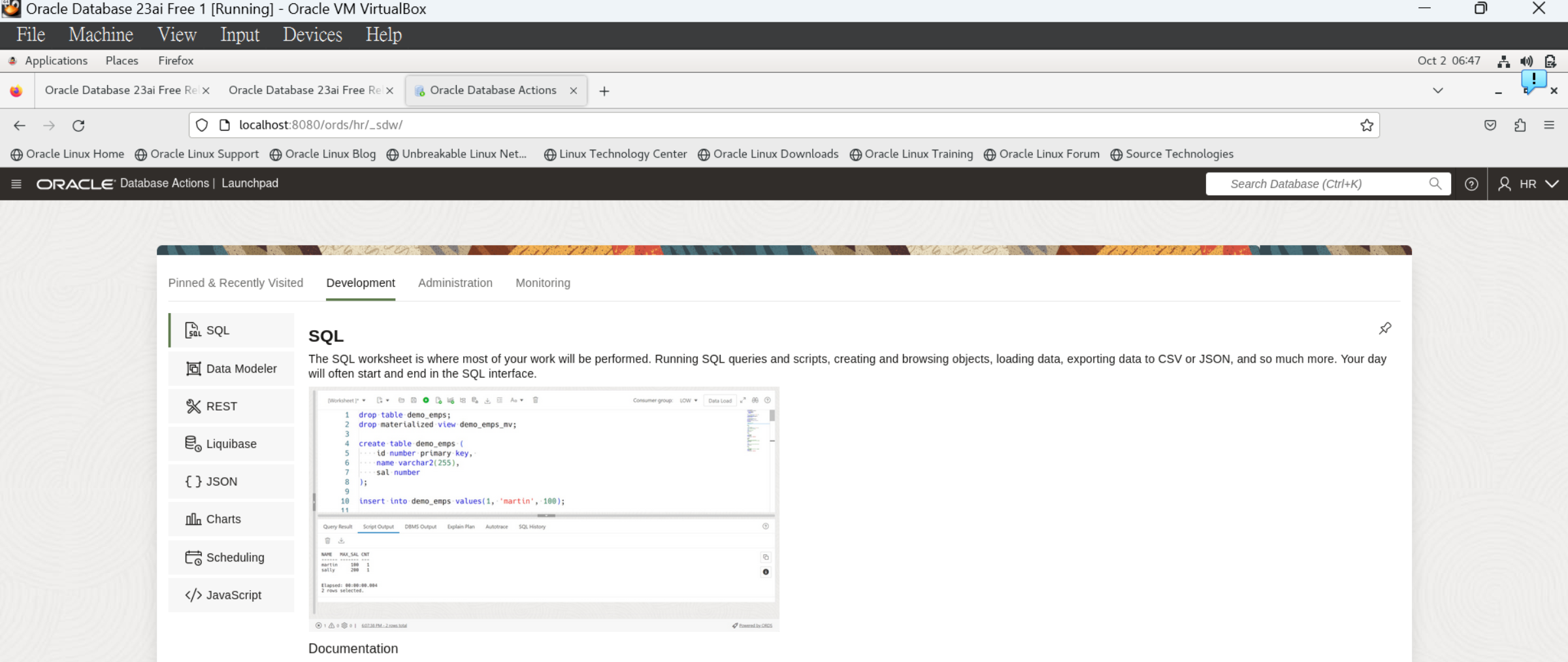This screenshot has height=662, width=1568.
Task: Click the Firefox forward arrow button
Action: [x=49, y=125]
